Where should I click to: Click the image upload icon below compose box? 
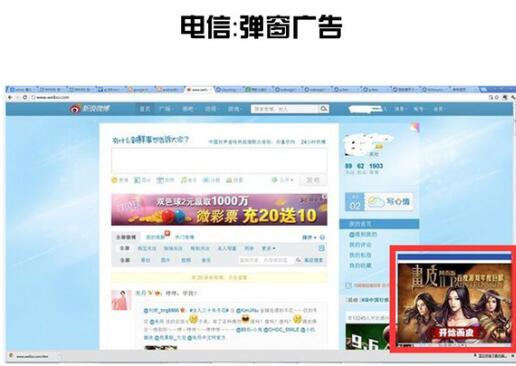click(137, 180)
